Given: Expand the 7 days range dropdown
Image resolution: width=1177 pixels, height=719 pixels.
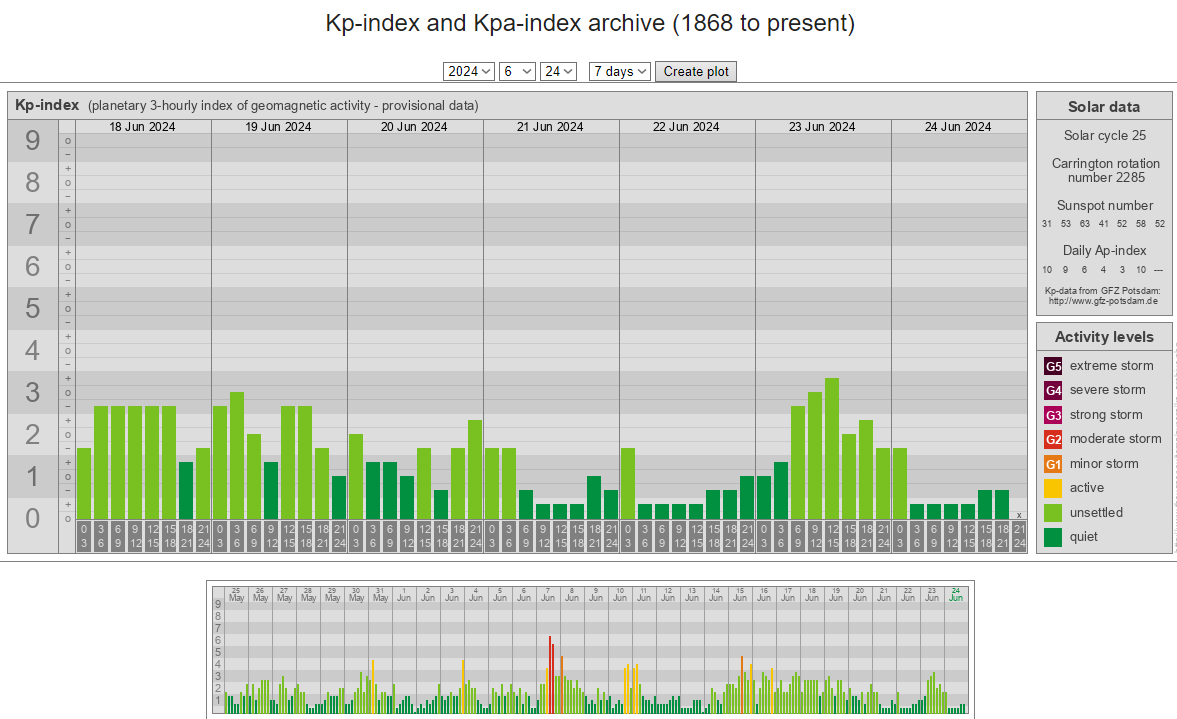Looking at the screenshot, I should [x=620, y=71].
